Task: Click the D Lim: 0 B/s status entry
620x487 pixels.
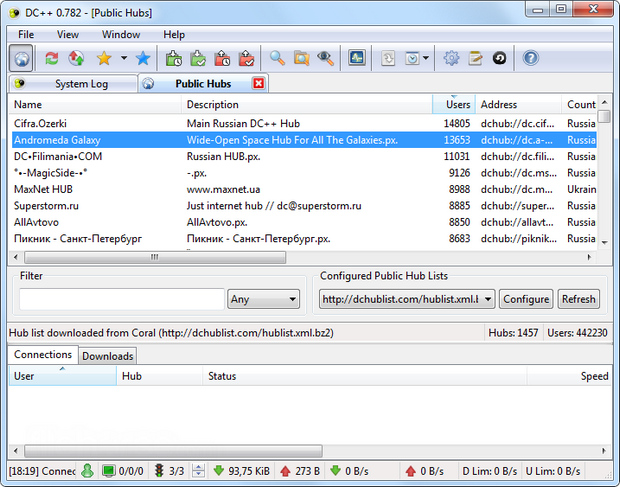Action: point(490,471)
